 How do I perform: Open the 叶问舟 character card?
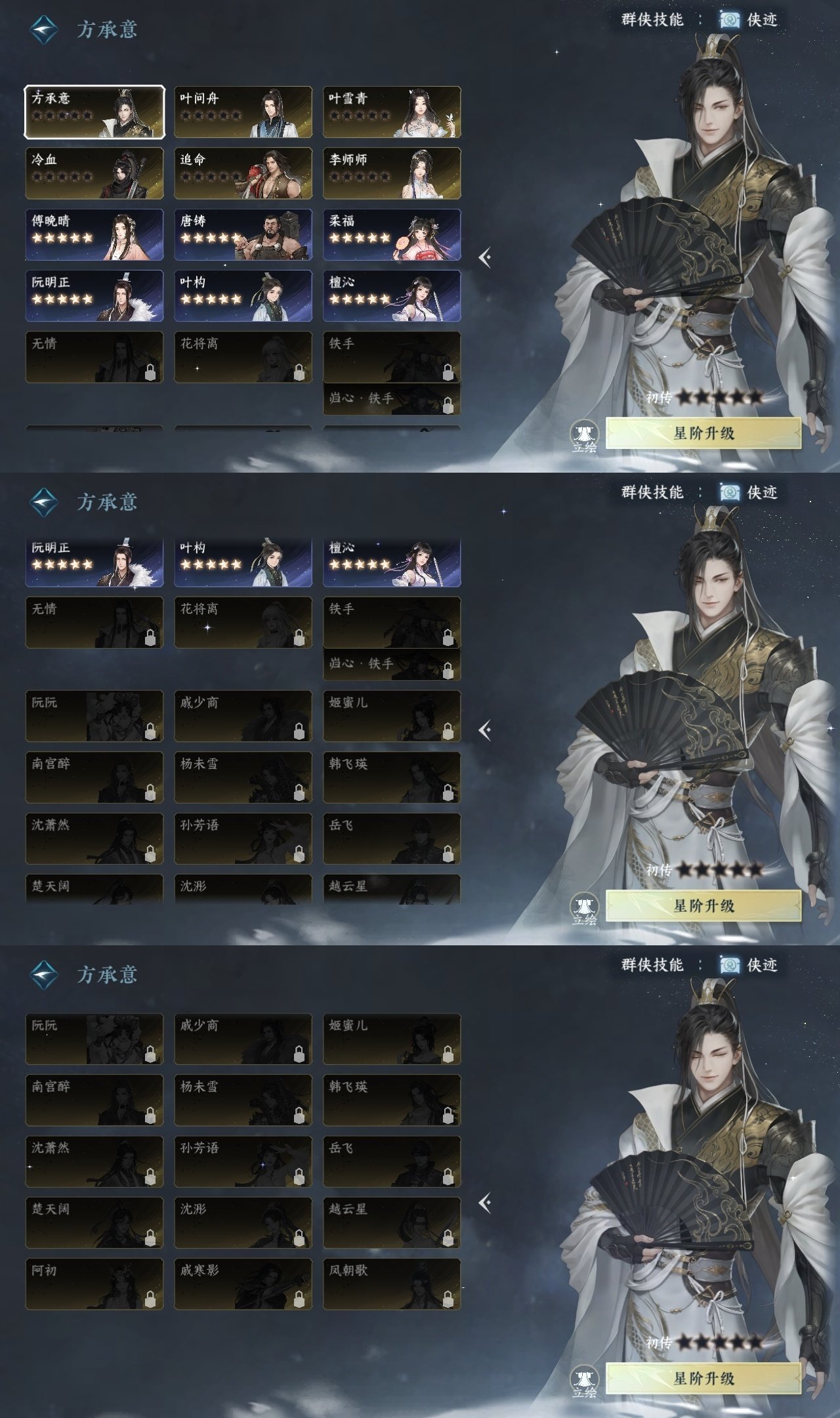pos(243,112)
